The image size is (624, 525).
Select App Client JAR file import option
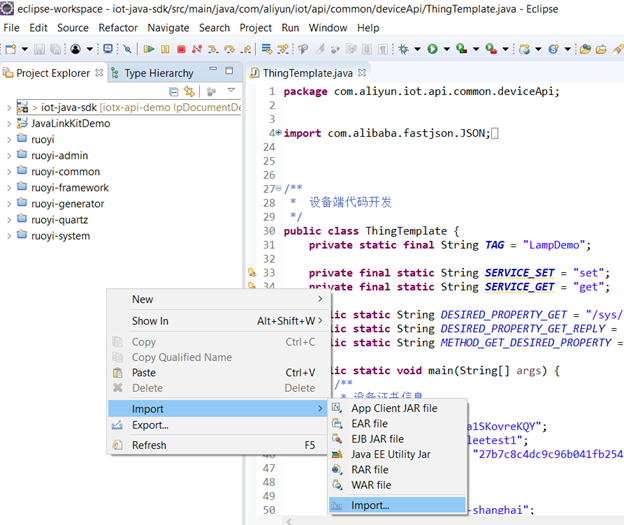click(x=397, y=408)
